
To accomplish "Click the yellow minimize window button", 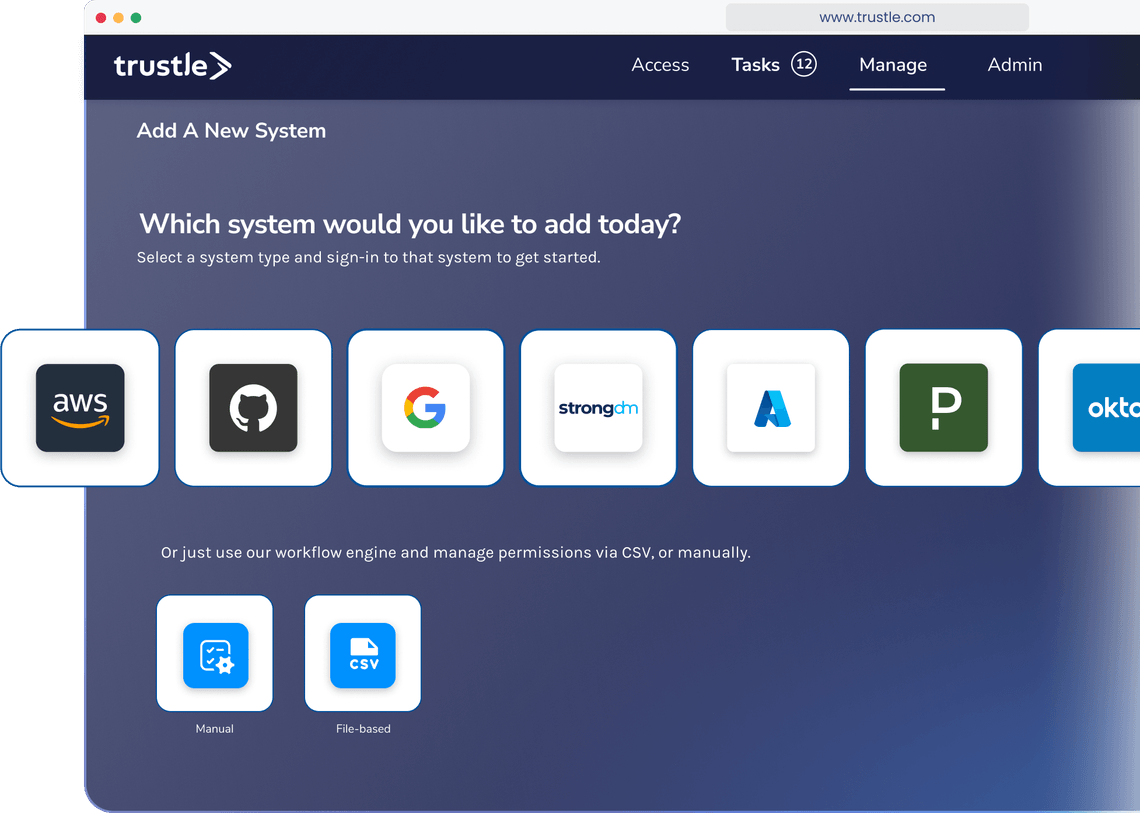I will coord(119,17).
